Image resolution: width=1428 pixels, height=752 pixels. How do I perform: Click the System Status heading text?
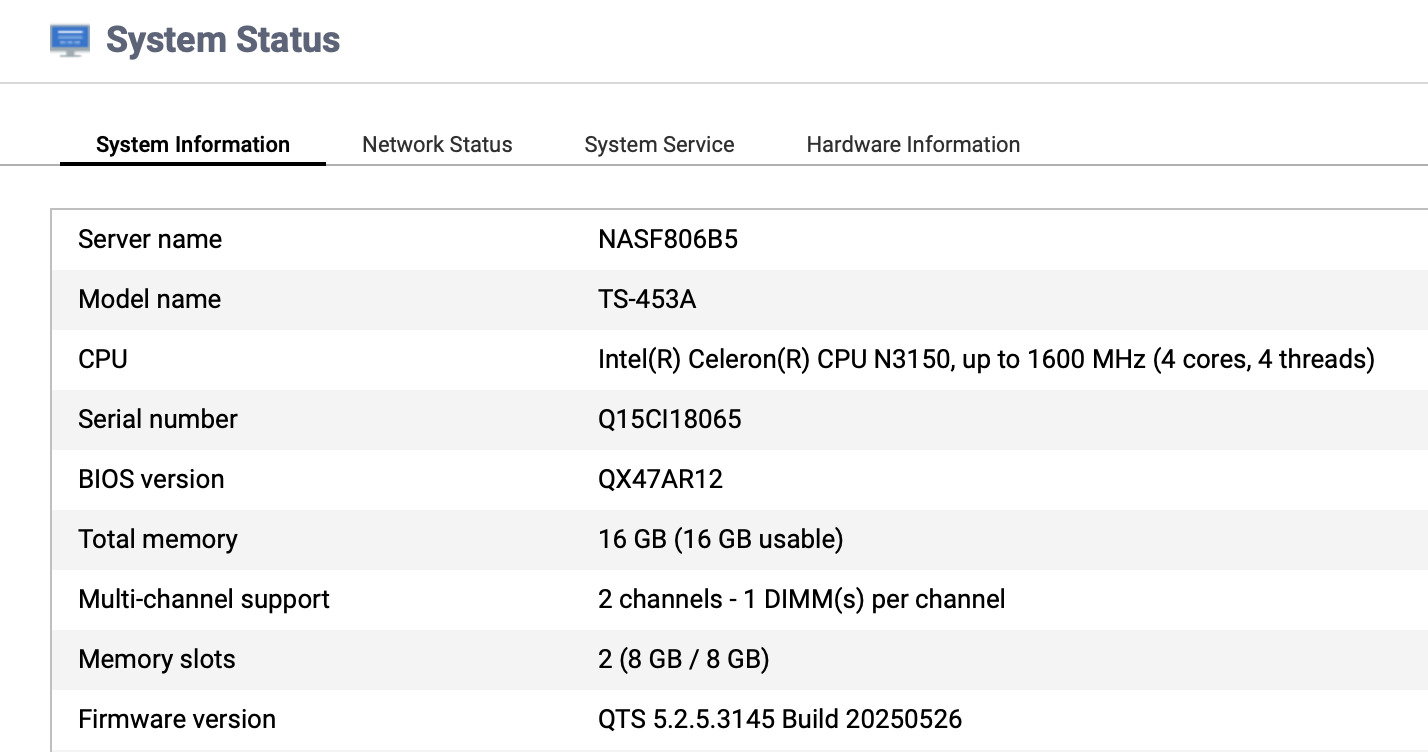coord(223,40)
